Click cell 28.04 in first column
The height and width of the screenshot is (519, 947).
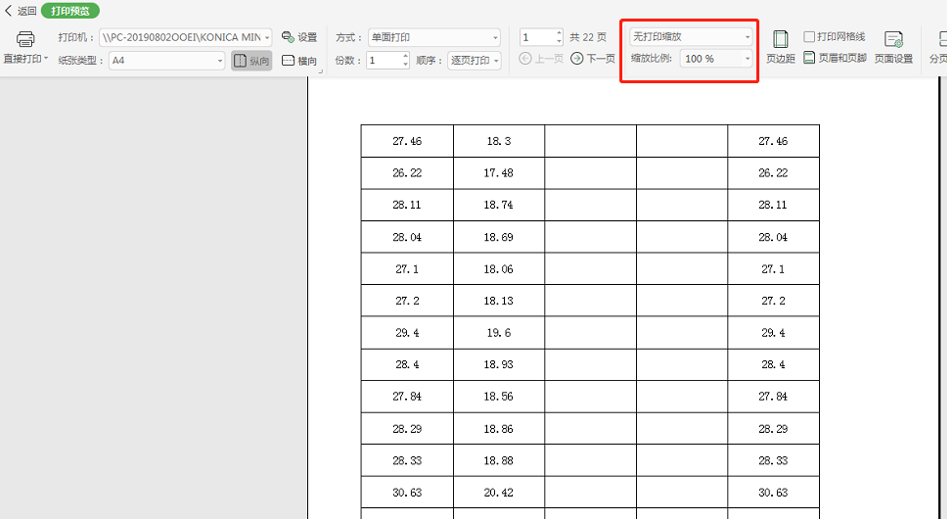coord(407,237)
